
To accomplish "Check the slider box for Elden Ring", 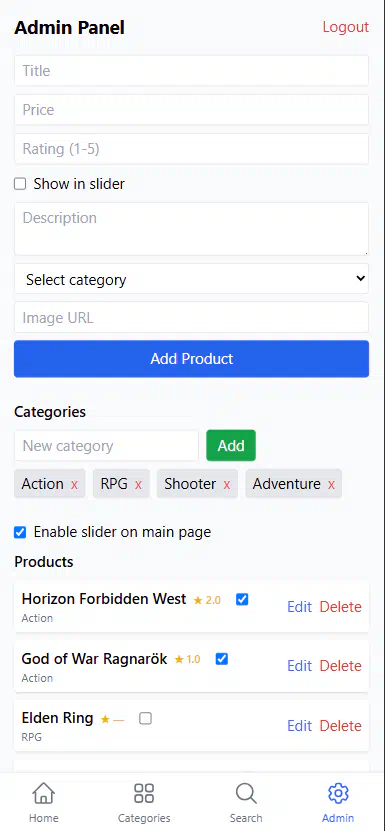I will pyautogui.click(x=145, y=719).
